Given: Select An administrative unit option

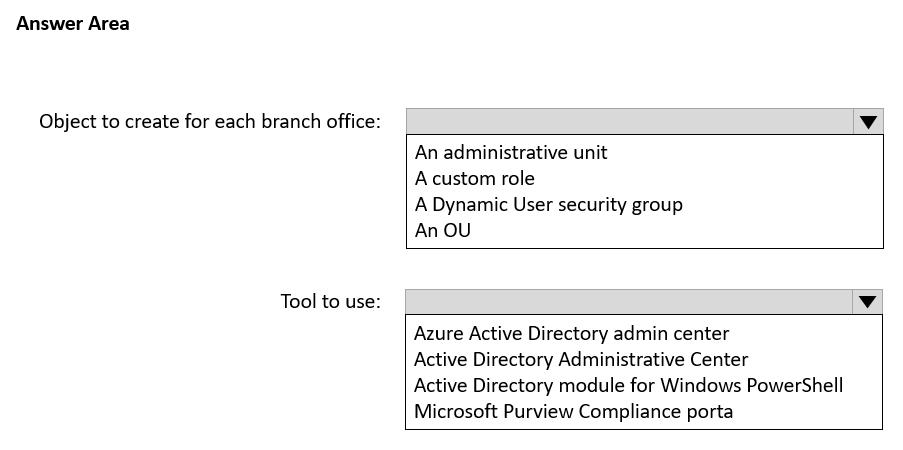Looking at the screenshot, I should click(x=511, y=152).
